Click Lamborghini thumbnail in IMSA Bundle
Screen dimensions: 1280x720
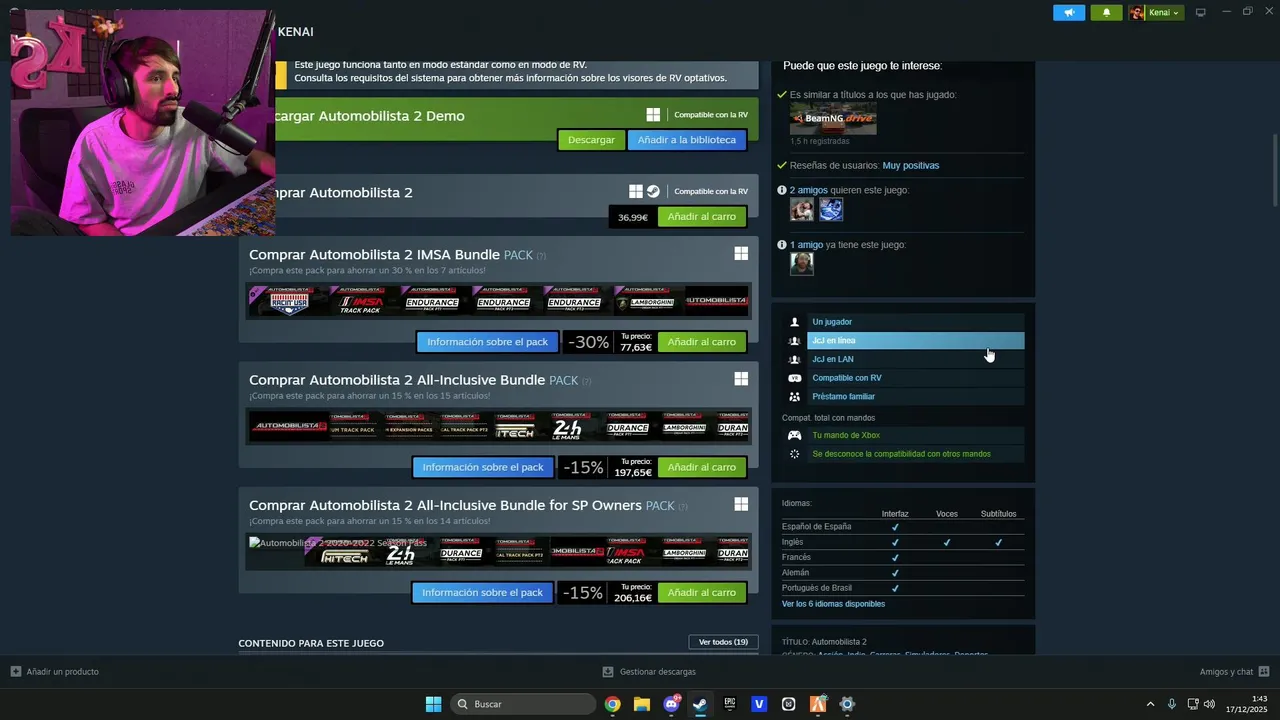tap(647, 301)
